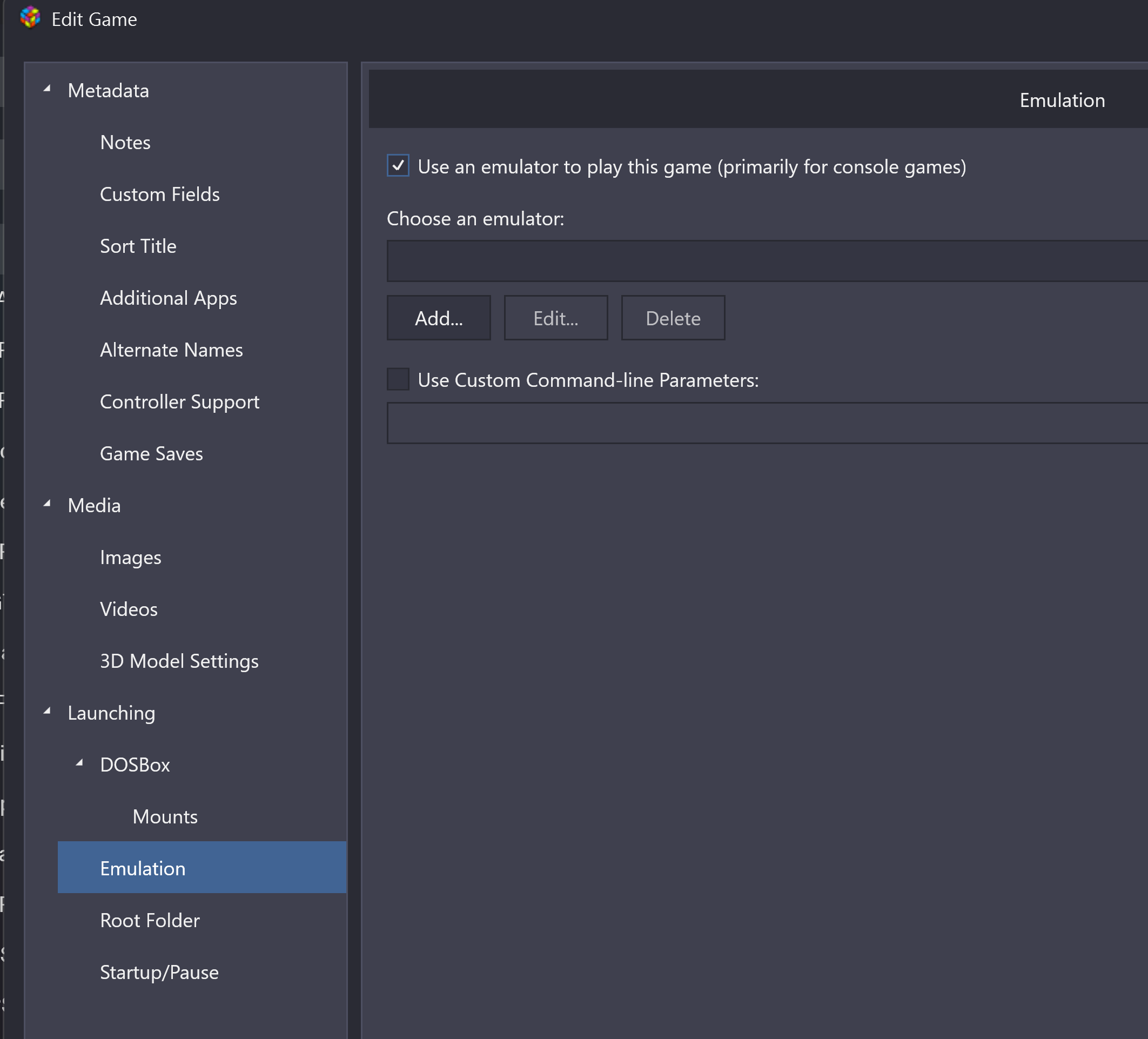Open the Notes page
This screenshot has width=1148, height=1039.
tap(125, 143)
